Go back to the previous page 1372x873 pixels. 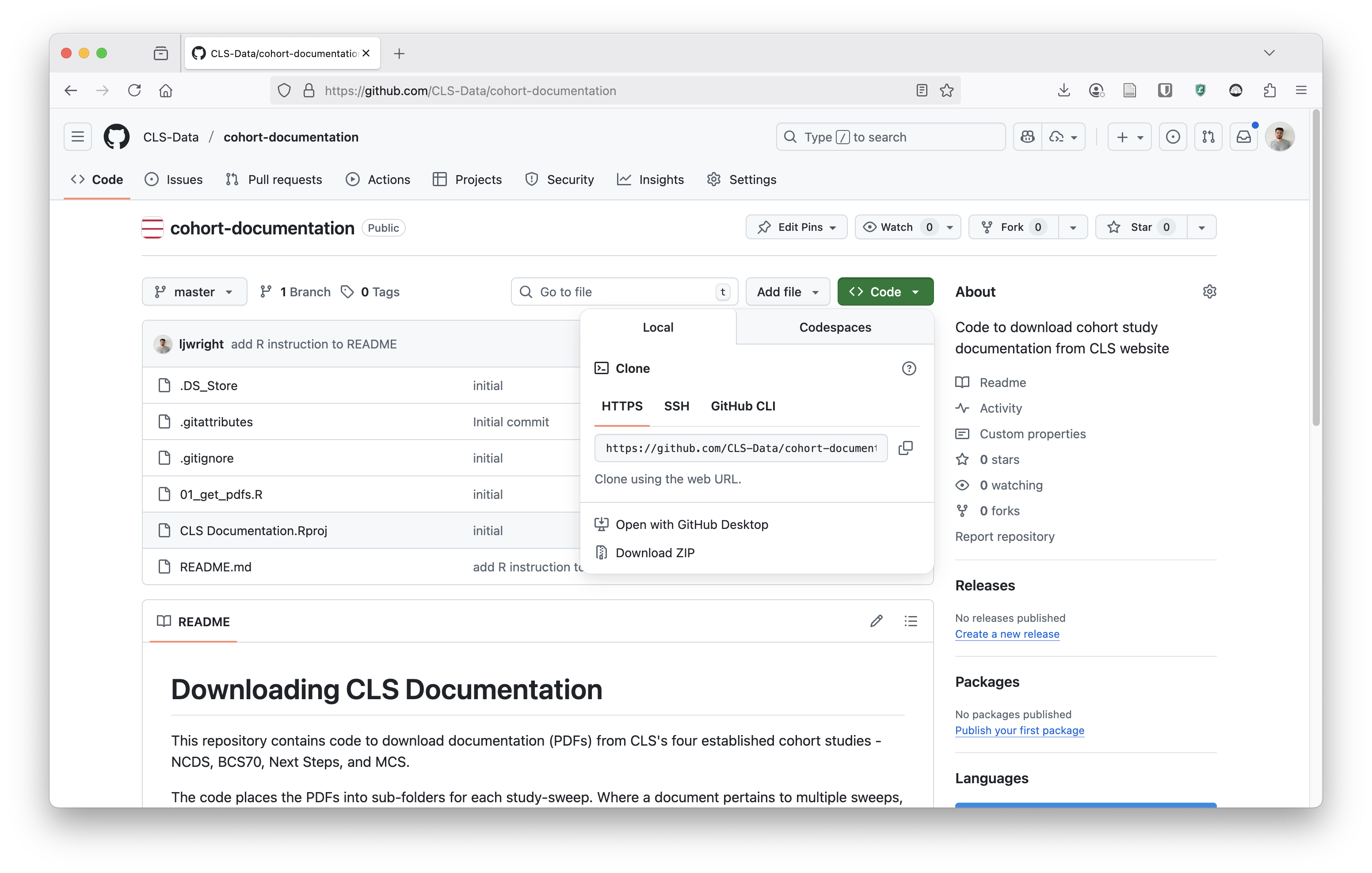[71, 90]
